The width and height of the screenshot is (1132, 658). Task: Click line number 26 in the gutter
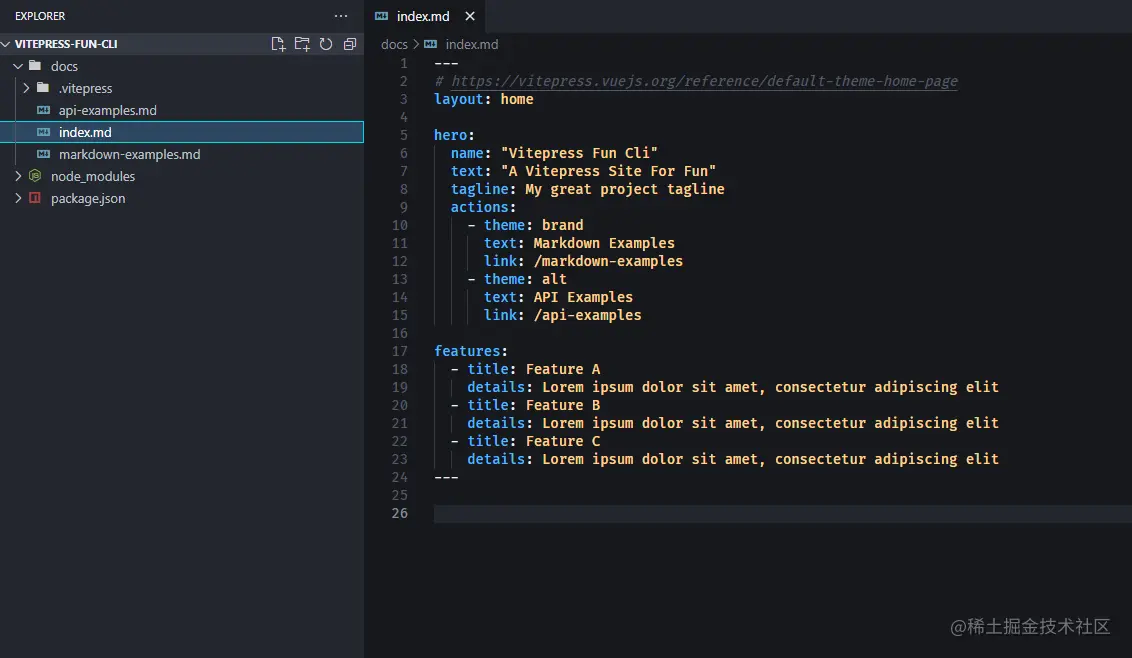[399, 513]
